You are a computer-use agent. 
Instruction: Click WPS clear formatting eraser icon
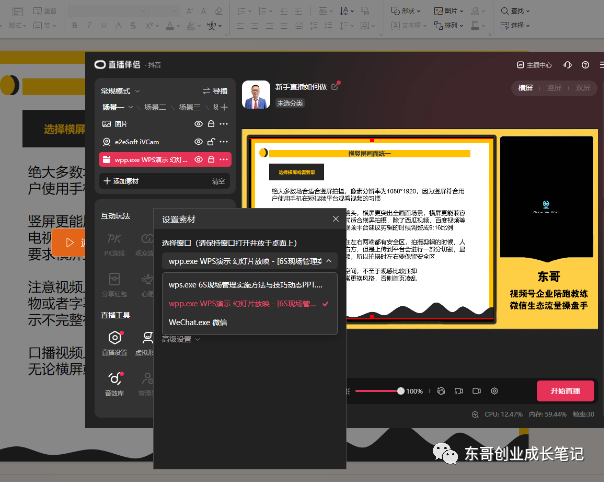pyautogui.click(x=219, y=11)
